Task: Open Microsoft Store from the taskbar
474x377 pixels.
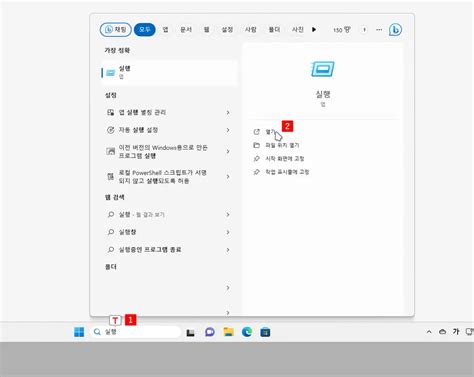Action: point(265,332)
